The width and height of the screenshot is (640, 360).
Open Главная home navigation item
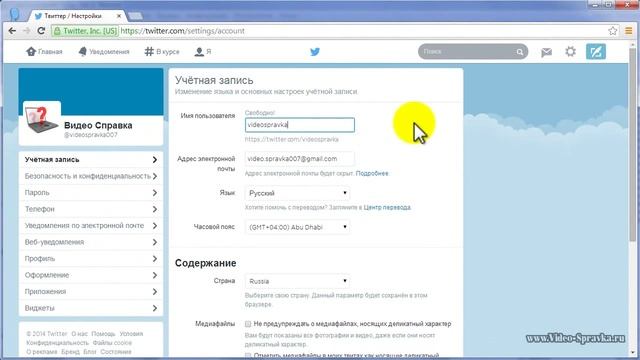coord(44,52)
